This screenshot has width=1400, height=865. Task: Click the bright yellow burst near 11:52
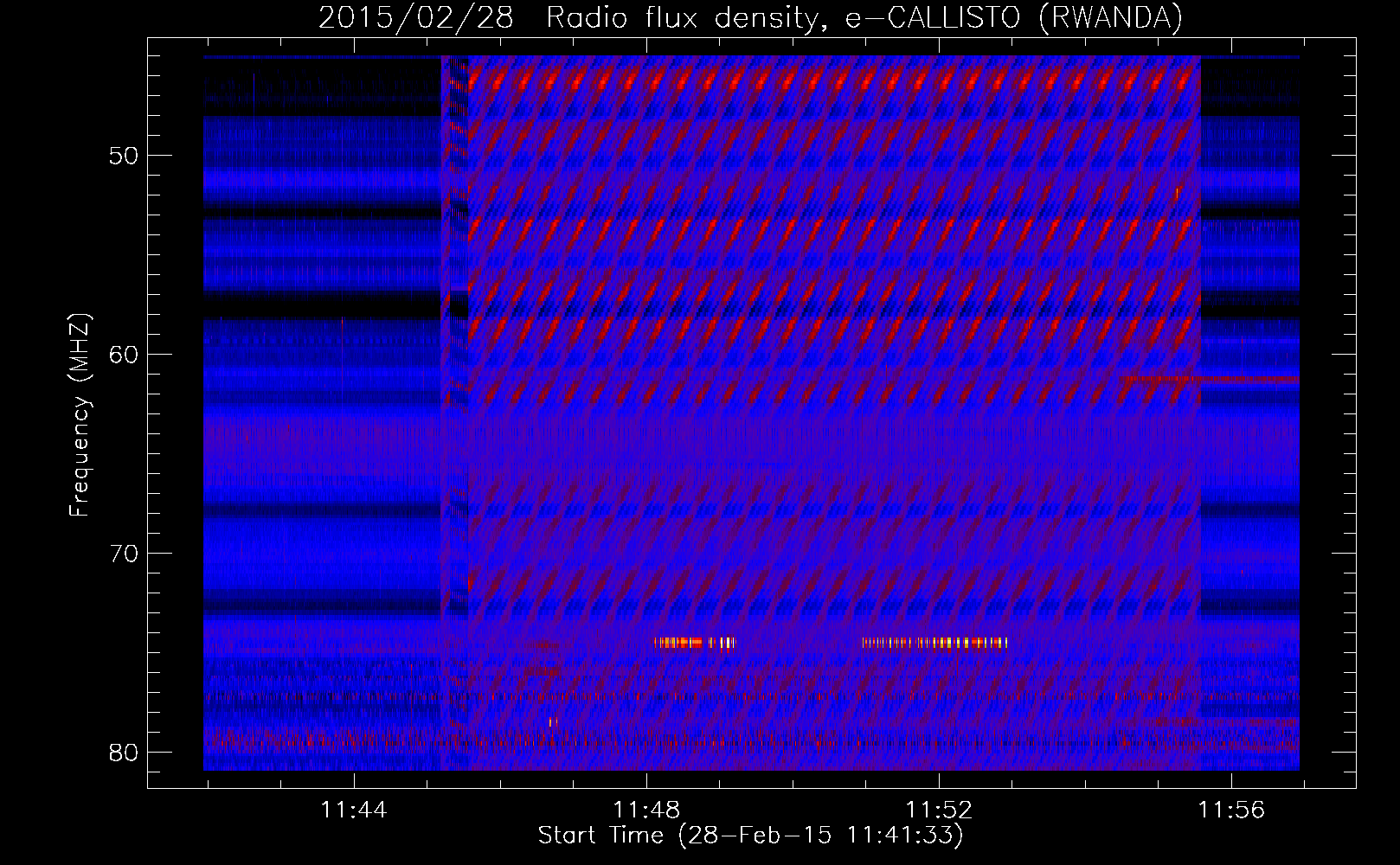coord(934,643)
